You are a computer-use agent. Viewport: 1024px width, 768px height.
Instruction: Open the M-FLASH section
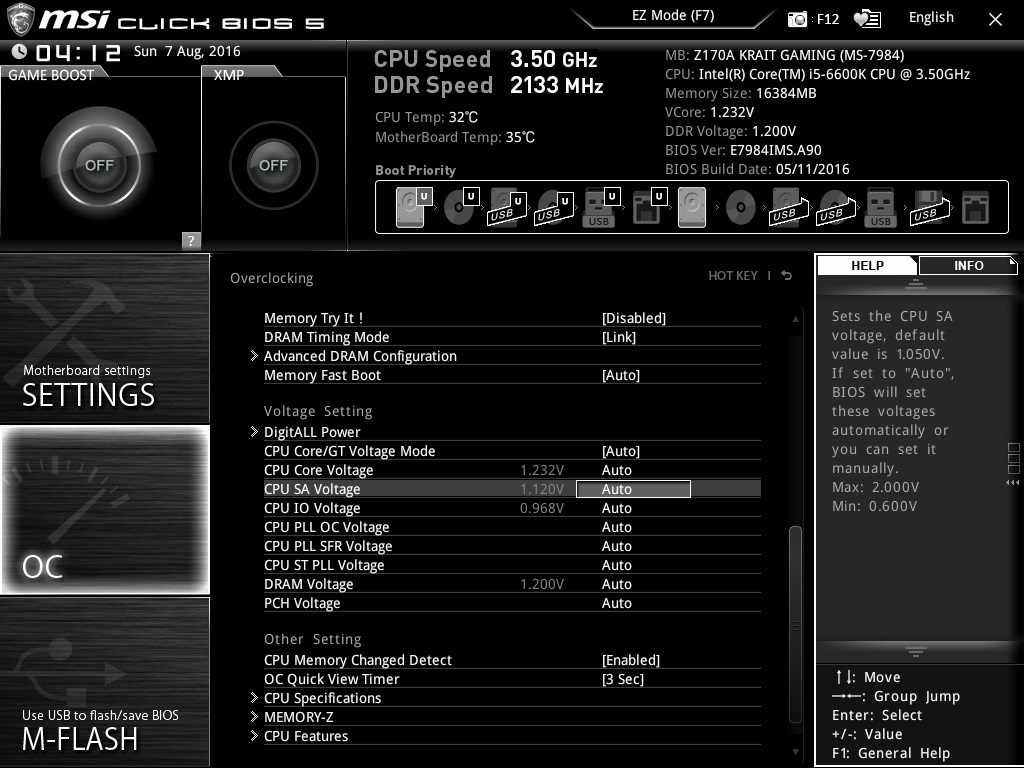104,682
